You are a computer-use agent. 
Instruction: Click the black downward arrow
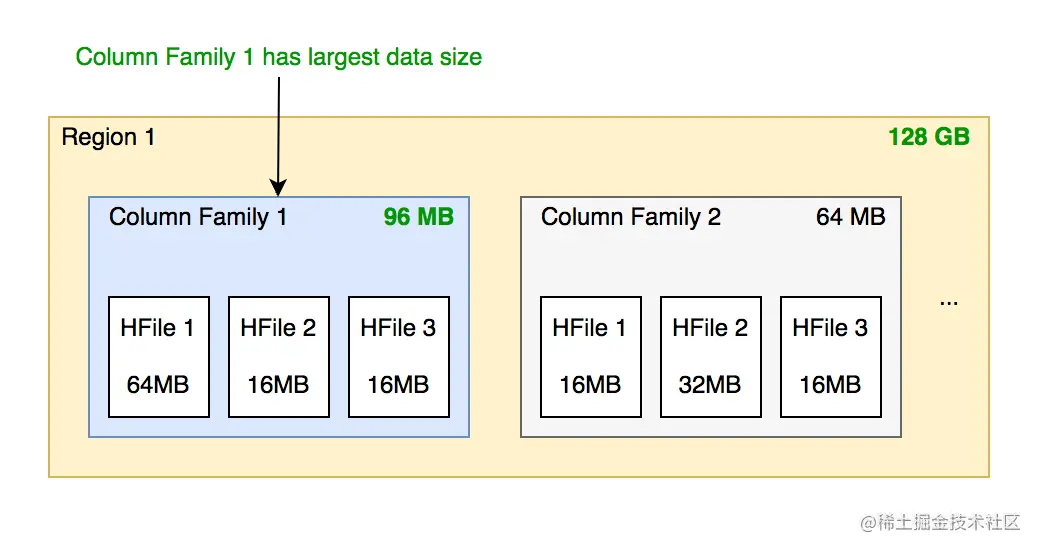[x=279, y=136]
